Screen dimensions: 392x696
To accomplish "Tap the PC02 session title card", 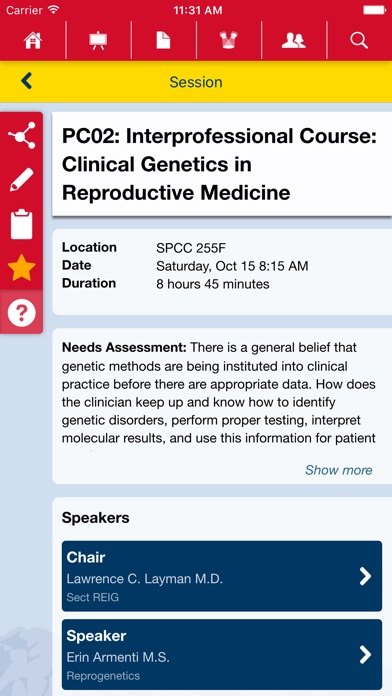I will coord(222,164).
